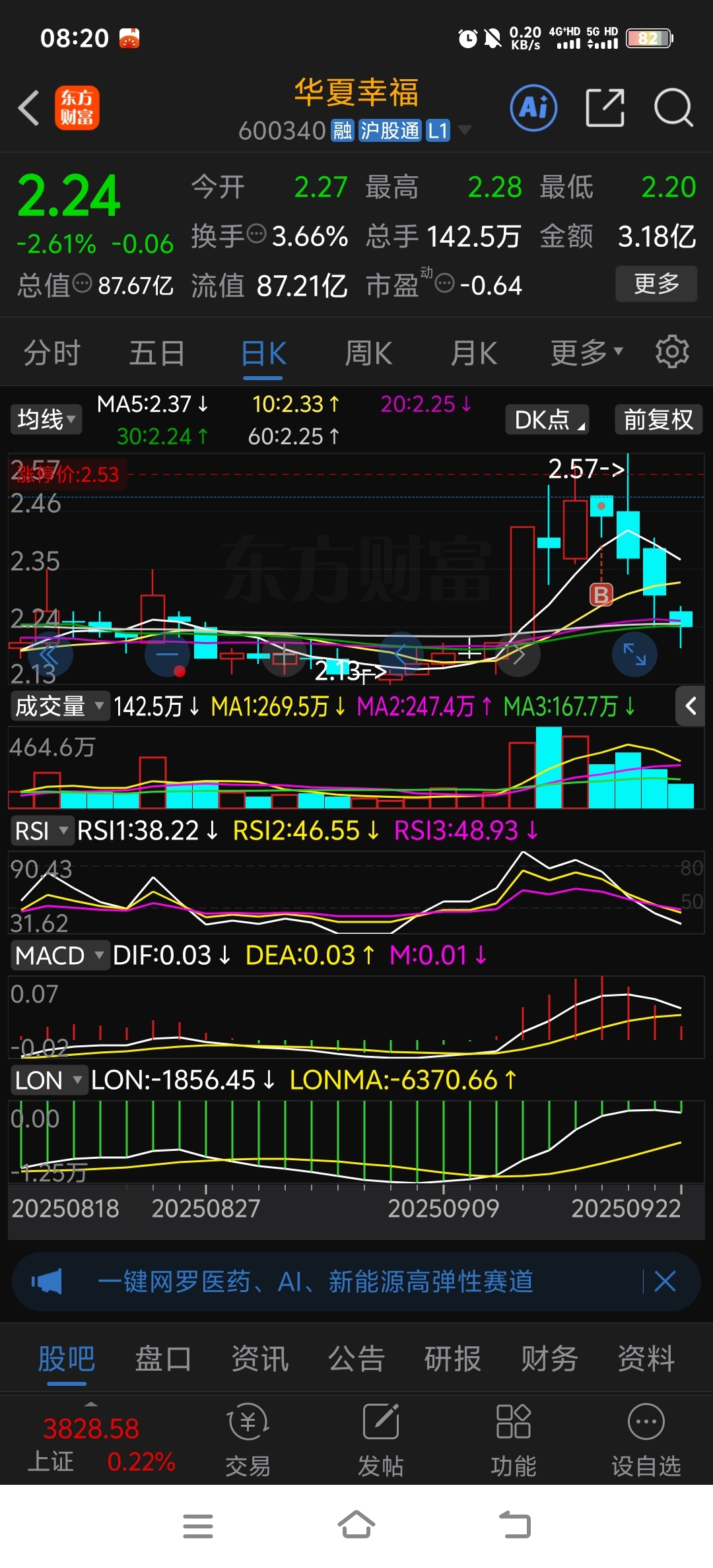The height and width of the screenshot is (1568, 713).
Task: Open 发帖 post icon
Action: click(x=381, y=1440)
